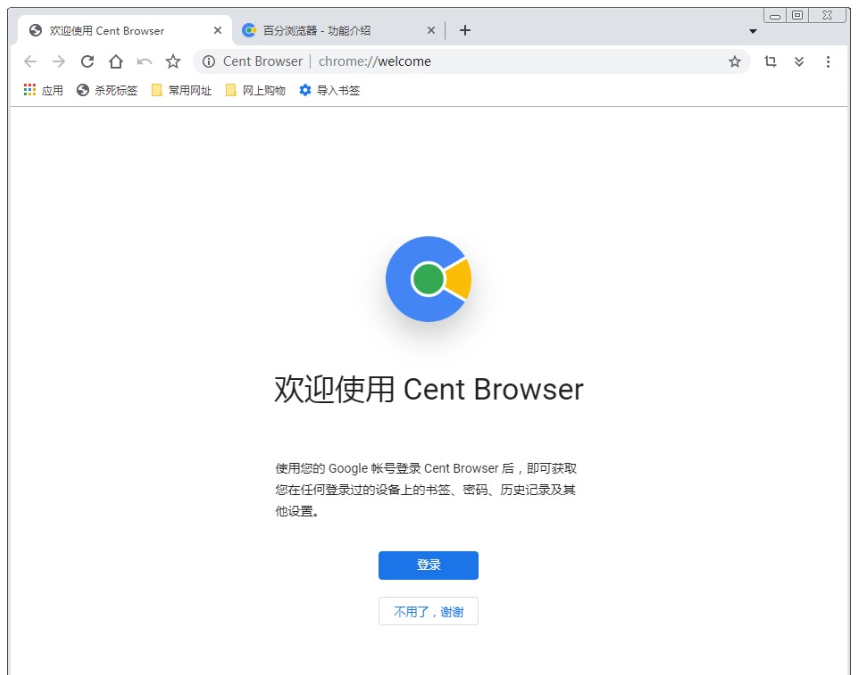Click 杀死标签 bookmark
860x675 pixels.
click(107, 90)
